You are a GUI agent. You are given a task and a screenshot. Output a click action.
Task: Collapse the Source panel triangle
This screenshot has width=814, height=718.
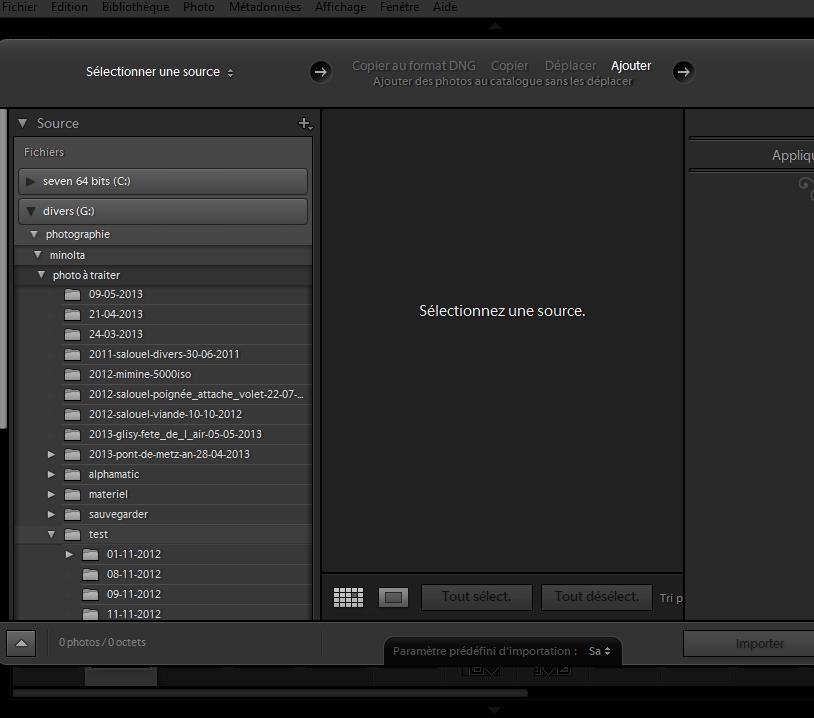(22, 123)
